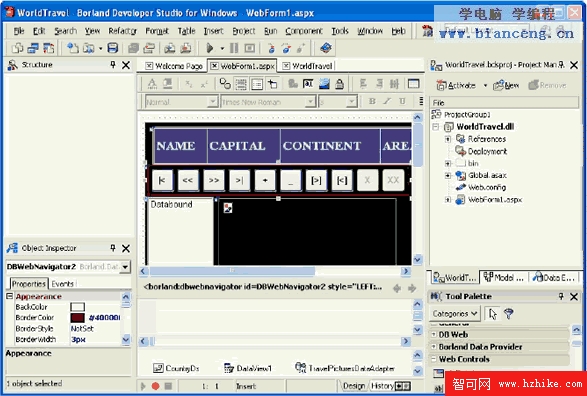This screenshot has height=396, width=587.
Task: Click the Save disk icon in toolbar
Action: coord(113,48)
